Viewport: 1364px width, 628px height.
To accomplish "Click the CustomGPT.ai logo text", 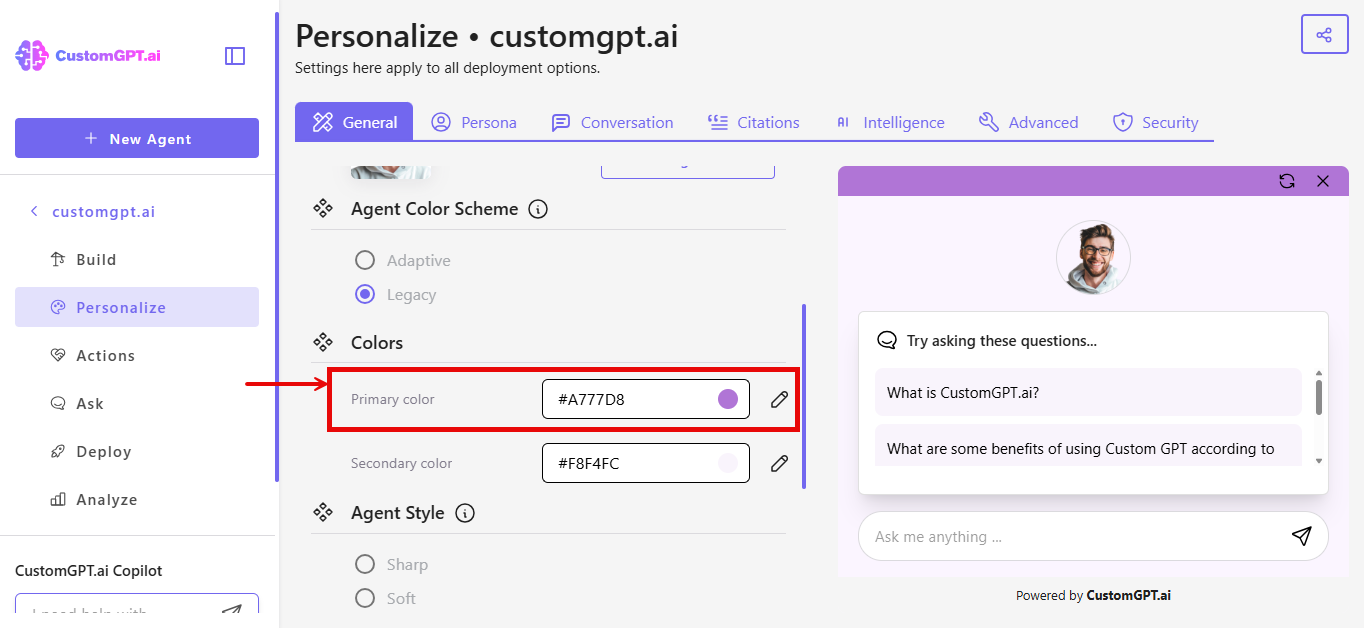I will click(108, 56).
